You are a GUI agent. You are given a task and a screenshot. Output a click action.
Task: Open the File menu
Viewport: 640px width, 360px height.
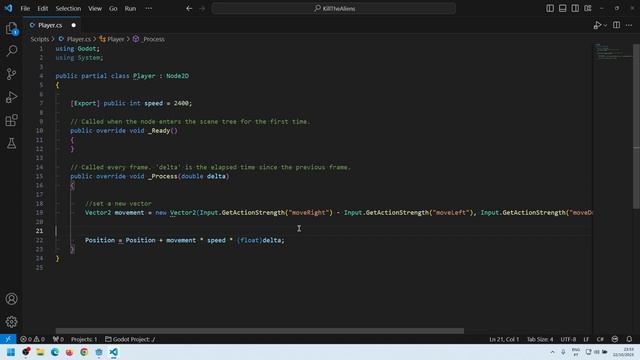[25, 8]
